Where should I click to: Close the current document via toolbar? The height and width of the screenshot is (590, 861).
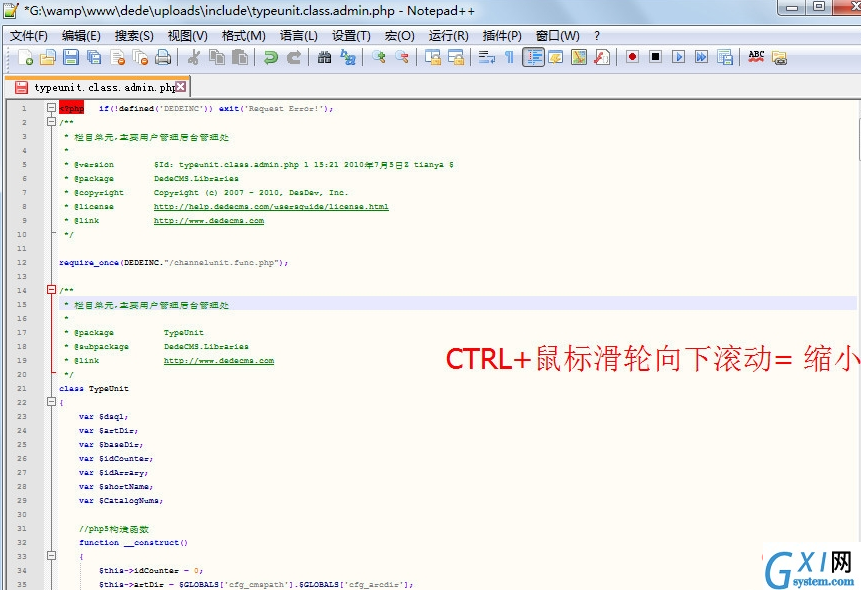pyautogui.click(x=118, y=57)
